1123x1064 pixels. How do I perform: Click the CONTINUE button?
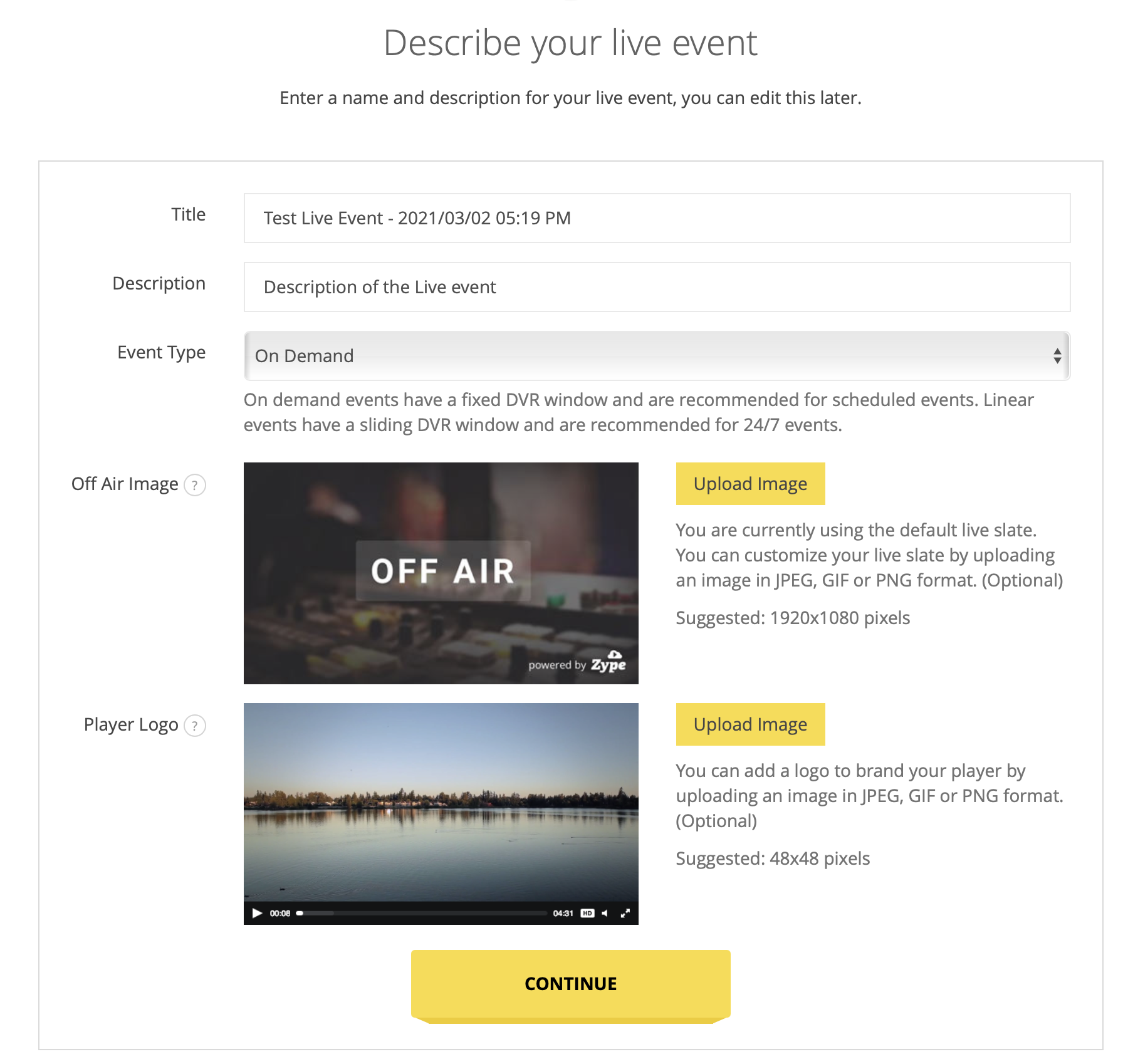pos(570,986)
